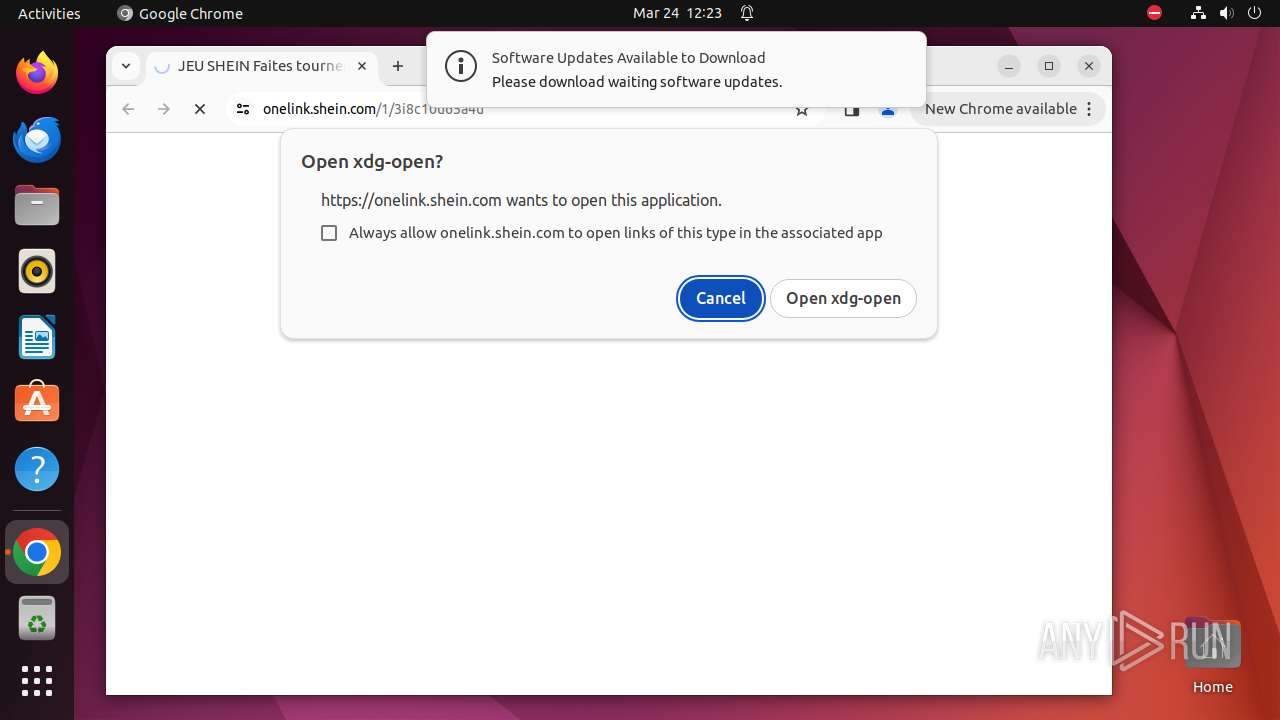Click the Open xdg-open button
1280x720 pixels.
coord(843,298)
